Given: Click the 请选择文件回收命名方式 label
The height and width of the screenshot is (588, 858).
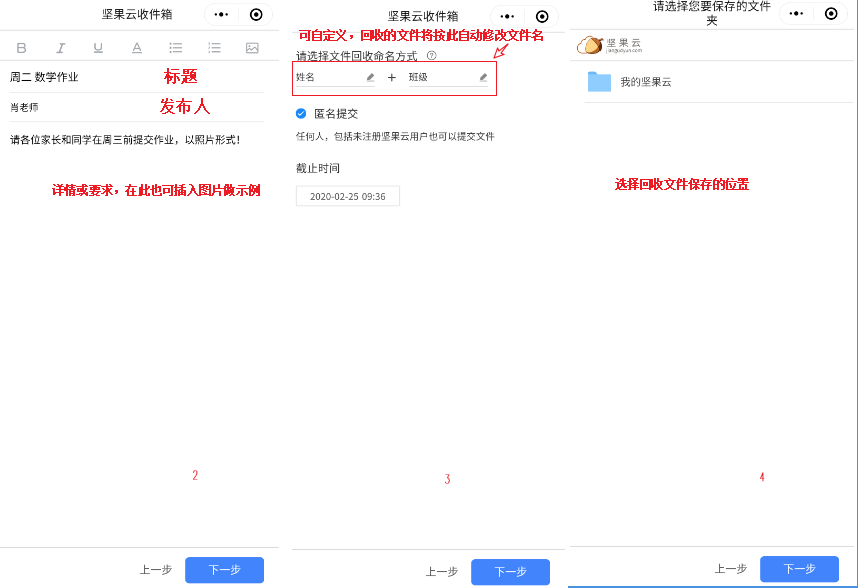Looking at the screenshot, I should pyautogui.click(x=357, y=56).
